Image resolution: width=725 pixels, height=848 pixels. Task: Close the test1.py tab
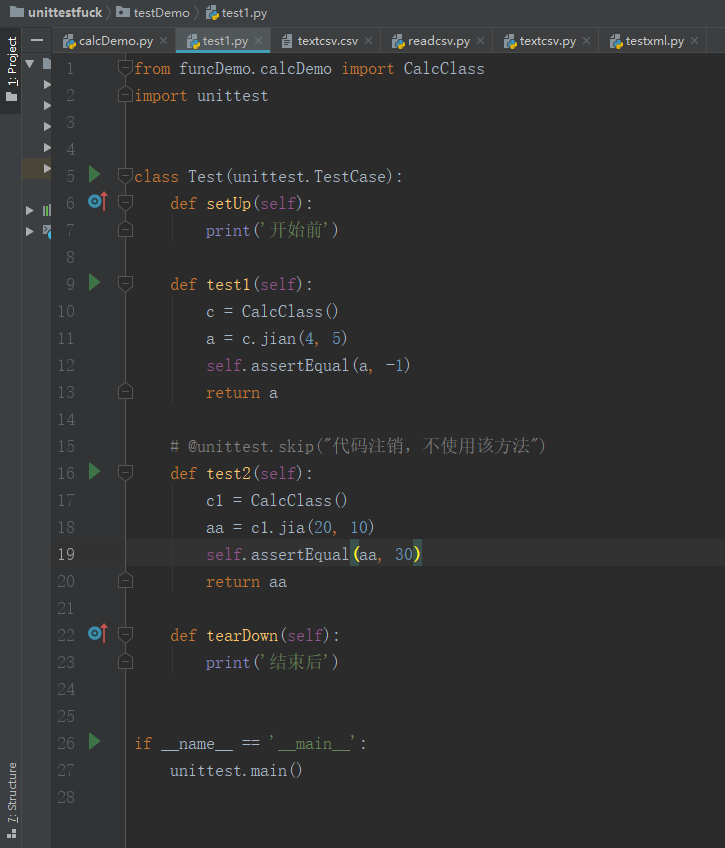(x=259, y=41)
